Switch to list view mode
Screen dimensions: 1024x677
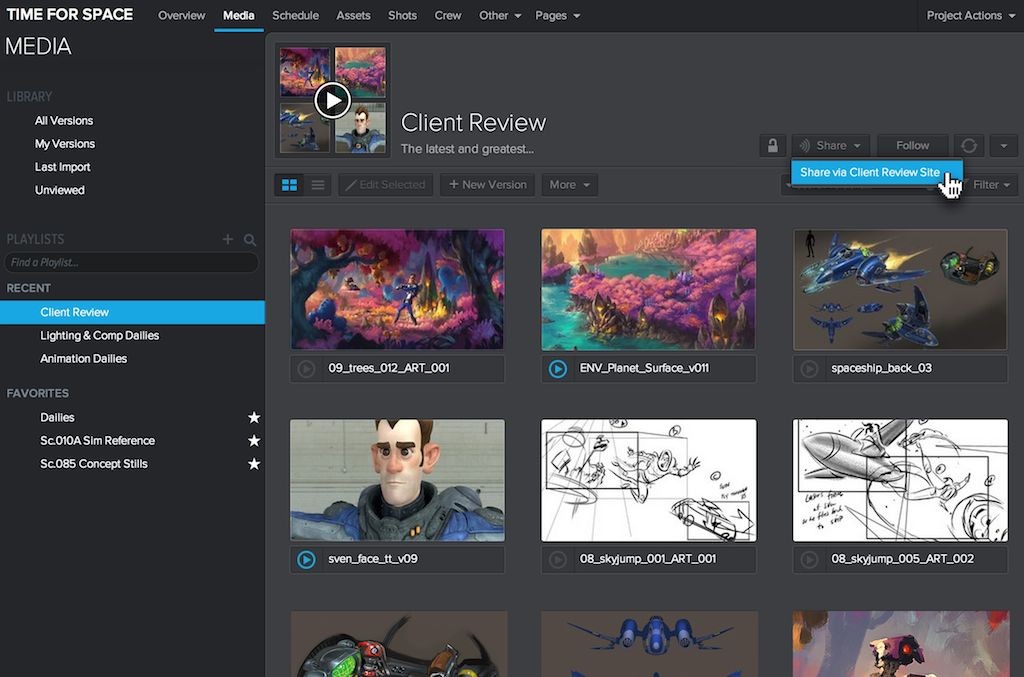(317, 185)
